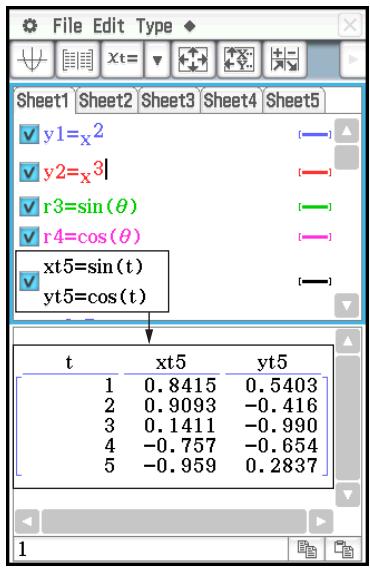Click table scroll up arrow

(x=348, y=341)
